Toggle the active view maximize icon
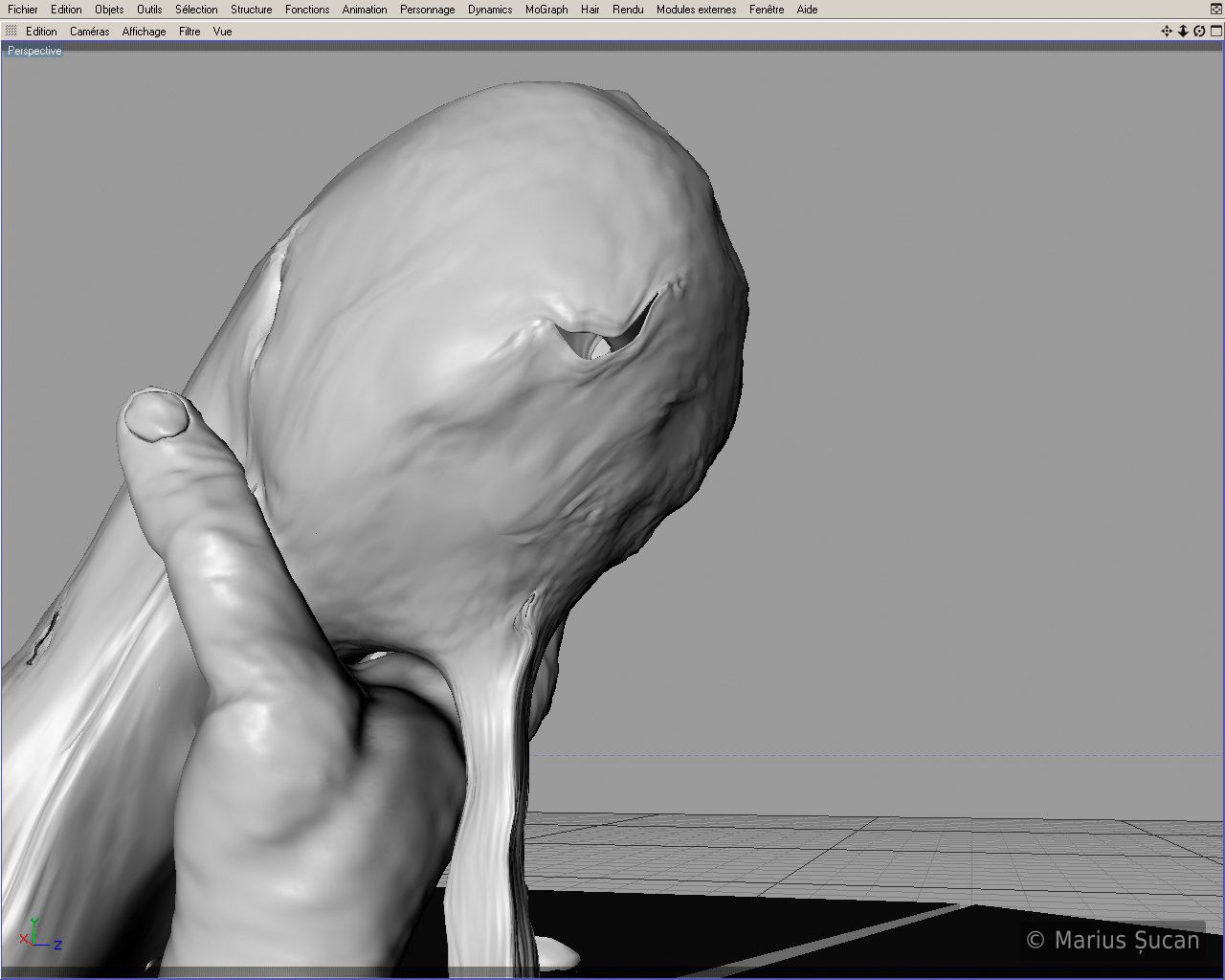 pos(1215,32)
